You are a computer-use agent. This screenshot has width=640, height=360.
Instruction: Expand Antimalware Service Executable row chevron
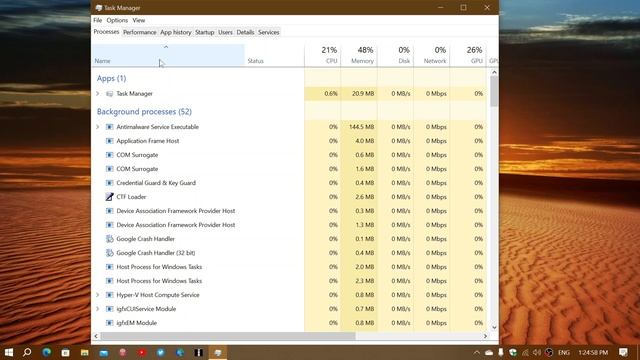coord(98,127)
